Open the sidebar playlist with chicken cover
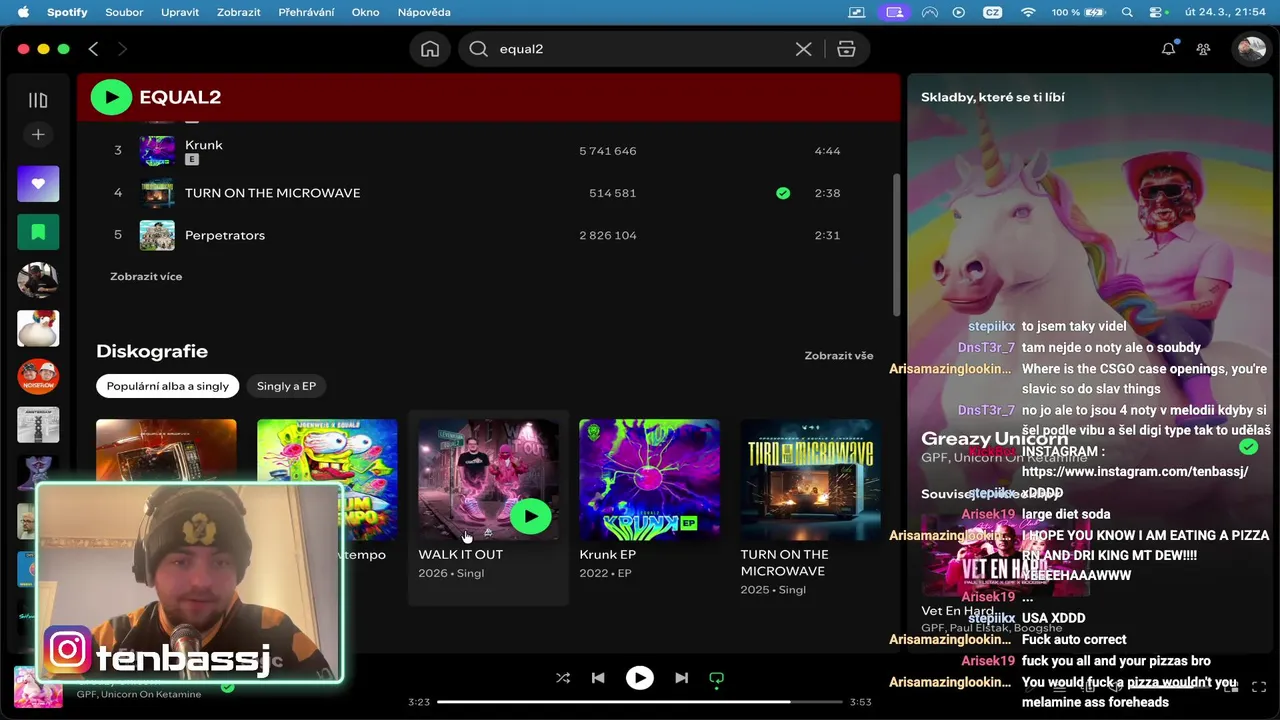 [x=38, y=328]
